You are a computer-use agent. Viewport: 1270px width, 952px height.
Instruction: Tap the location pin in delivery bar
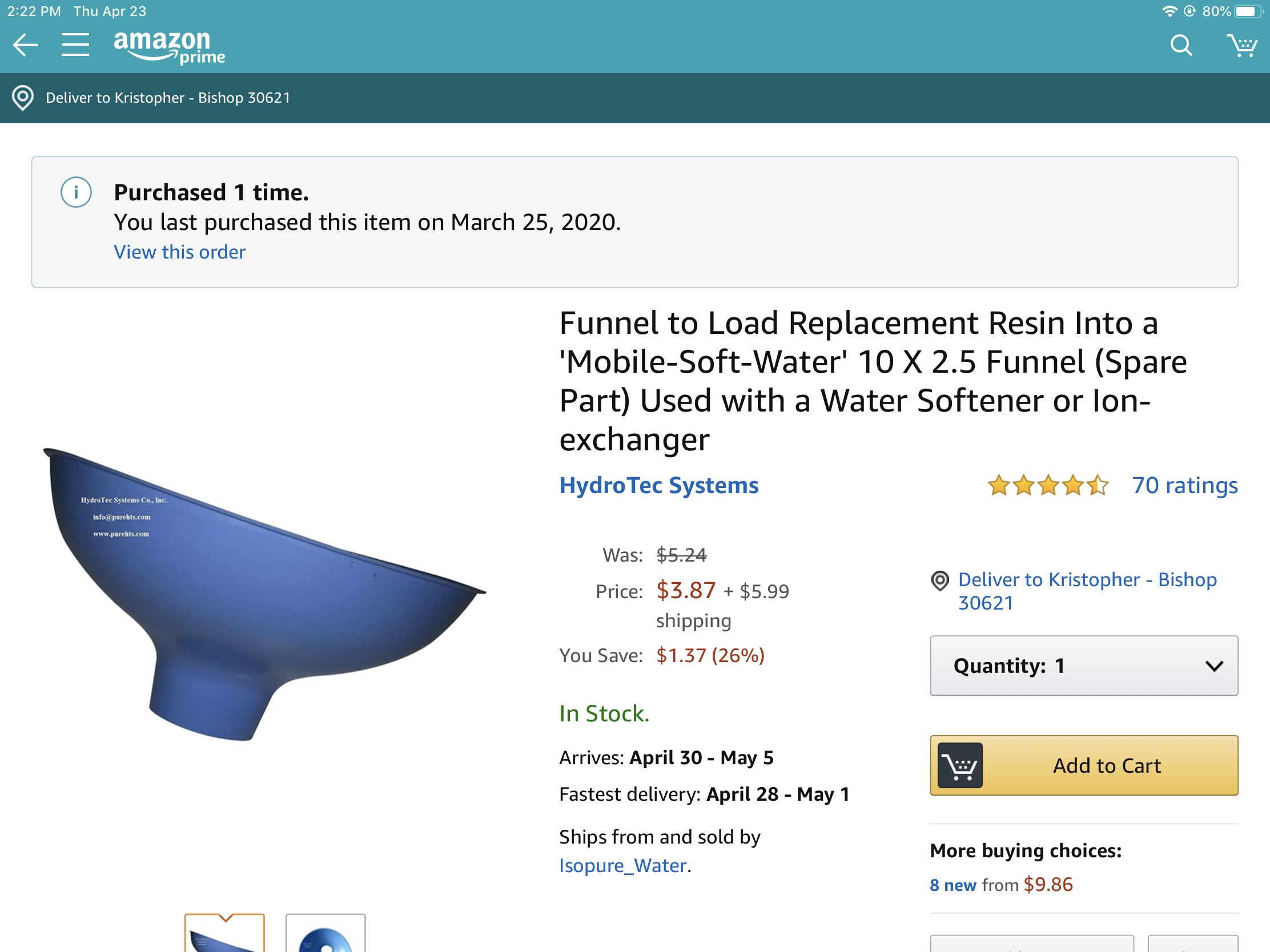click(x=23, y=98)
